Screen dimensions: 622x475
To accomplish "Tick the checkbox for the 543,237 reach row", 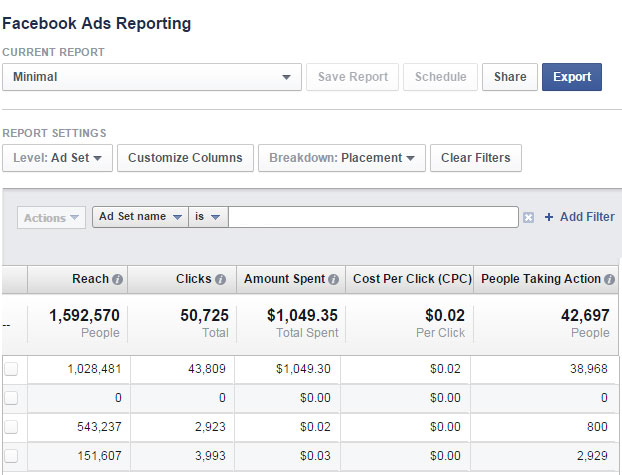I will pos(11,427).
